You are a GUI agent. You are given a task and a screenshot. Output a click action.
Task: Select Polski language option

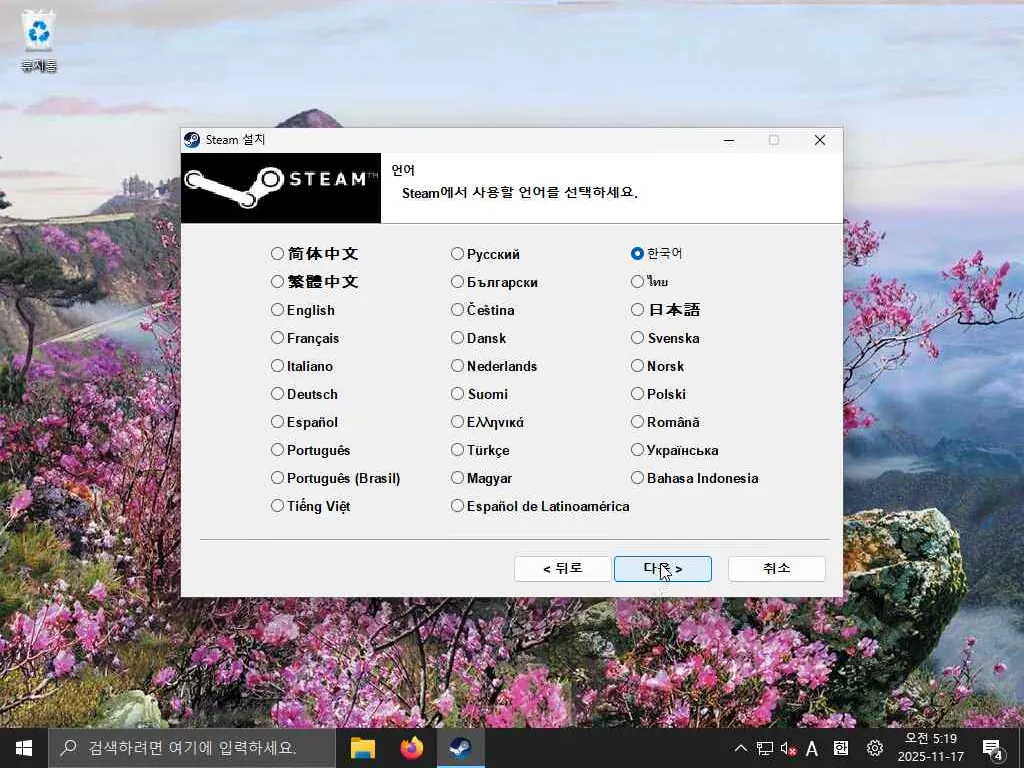[x=659, y=394]
